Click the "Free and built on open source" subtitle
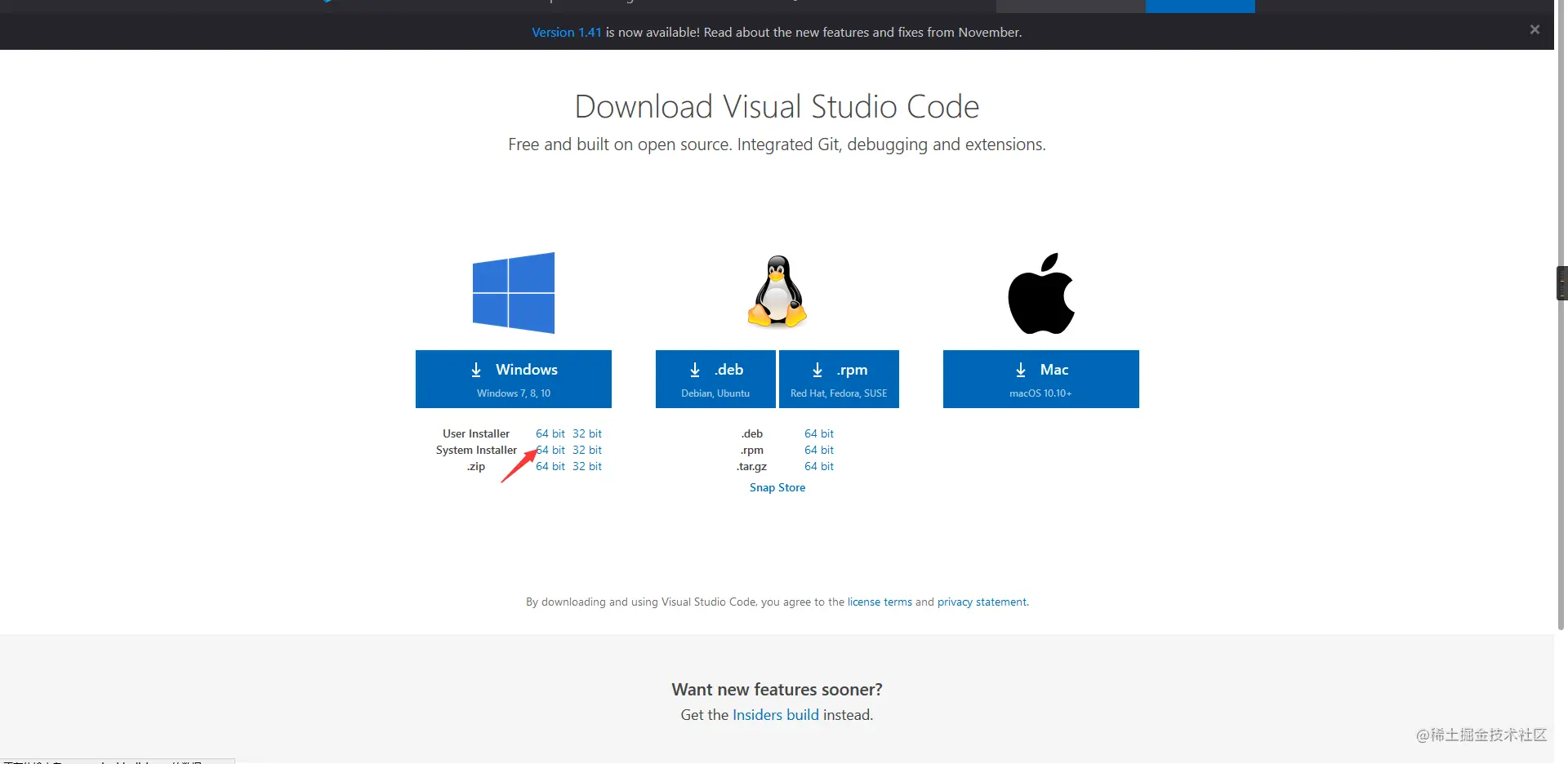This screenshot has width=1568, height=764. click(777, 144)
